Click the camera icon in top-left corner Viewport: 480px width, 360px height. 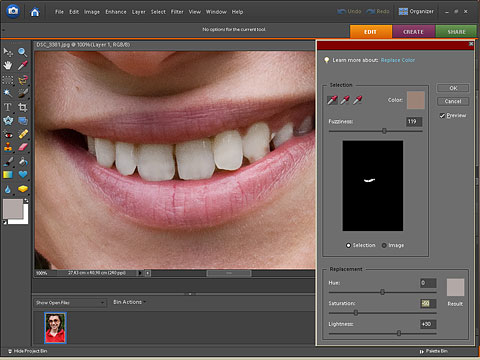pos(13,11)
